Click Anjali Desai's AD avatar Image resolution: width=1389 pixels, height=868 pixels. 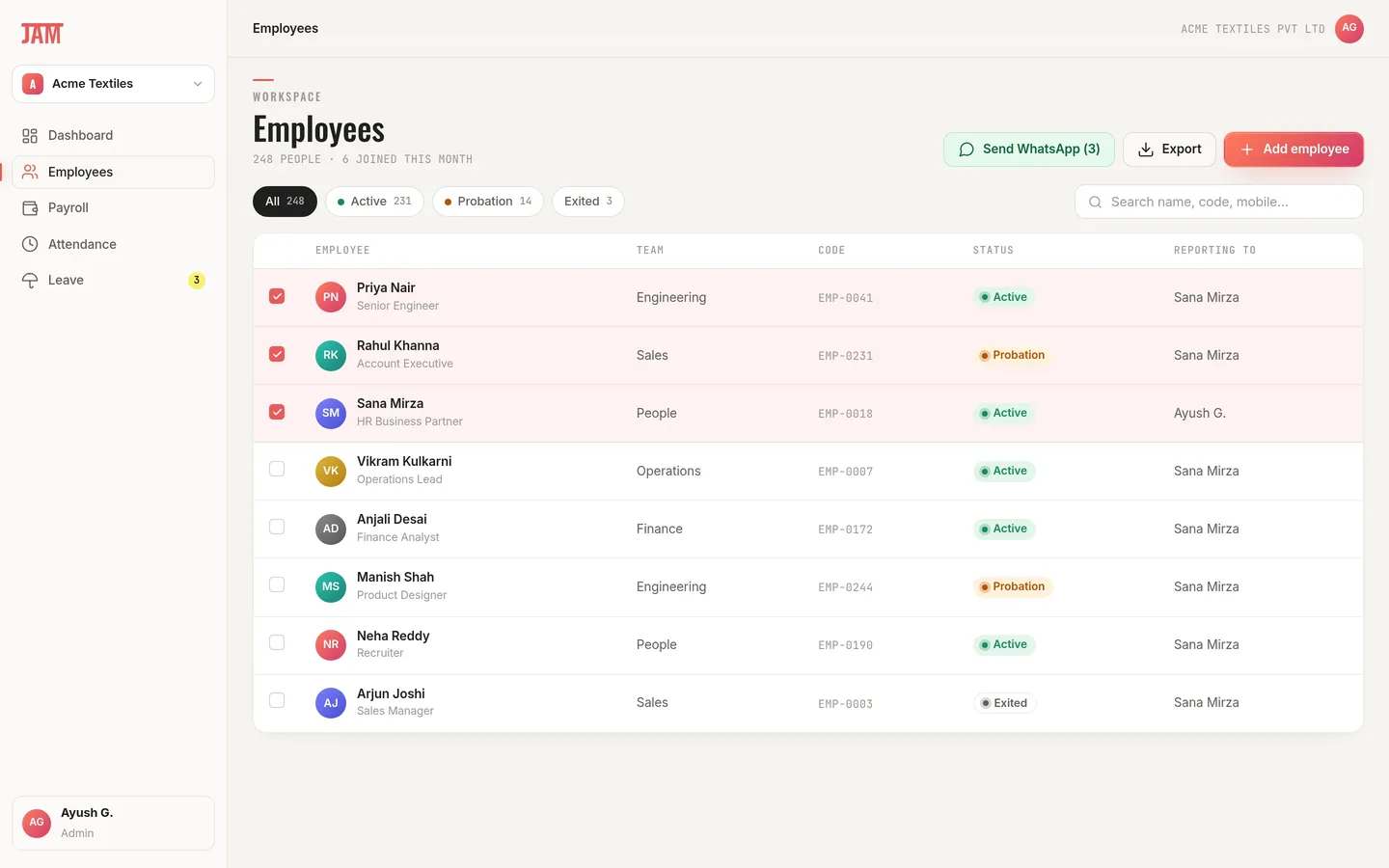click(331, 529)
